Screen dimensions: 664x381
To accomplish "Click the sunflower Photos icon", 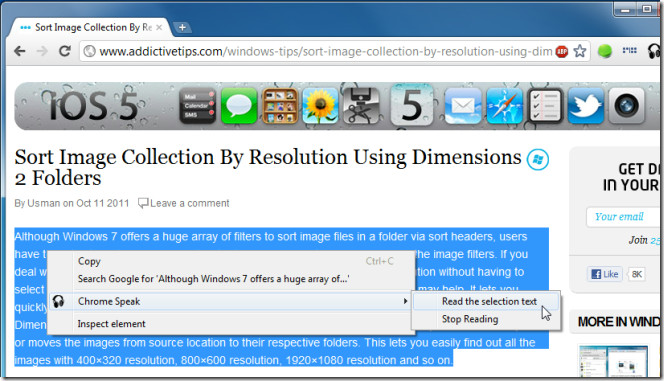I will [320, 106].
